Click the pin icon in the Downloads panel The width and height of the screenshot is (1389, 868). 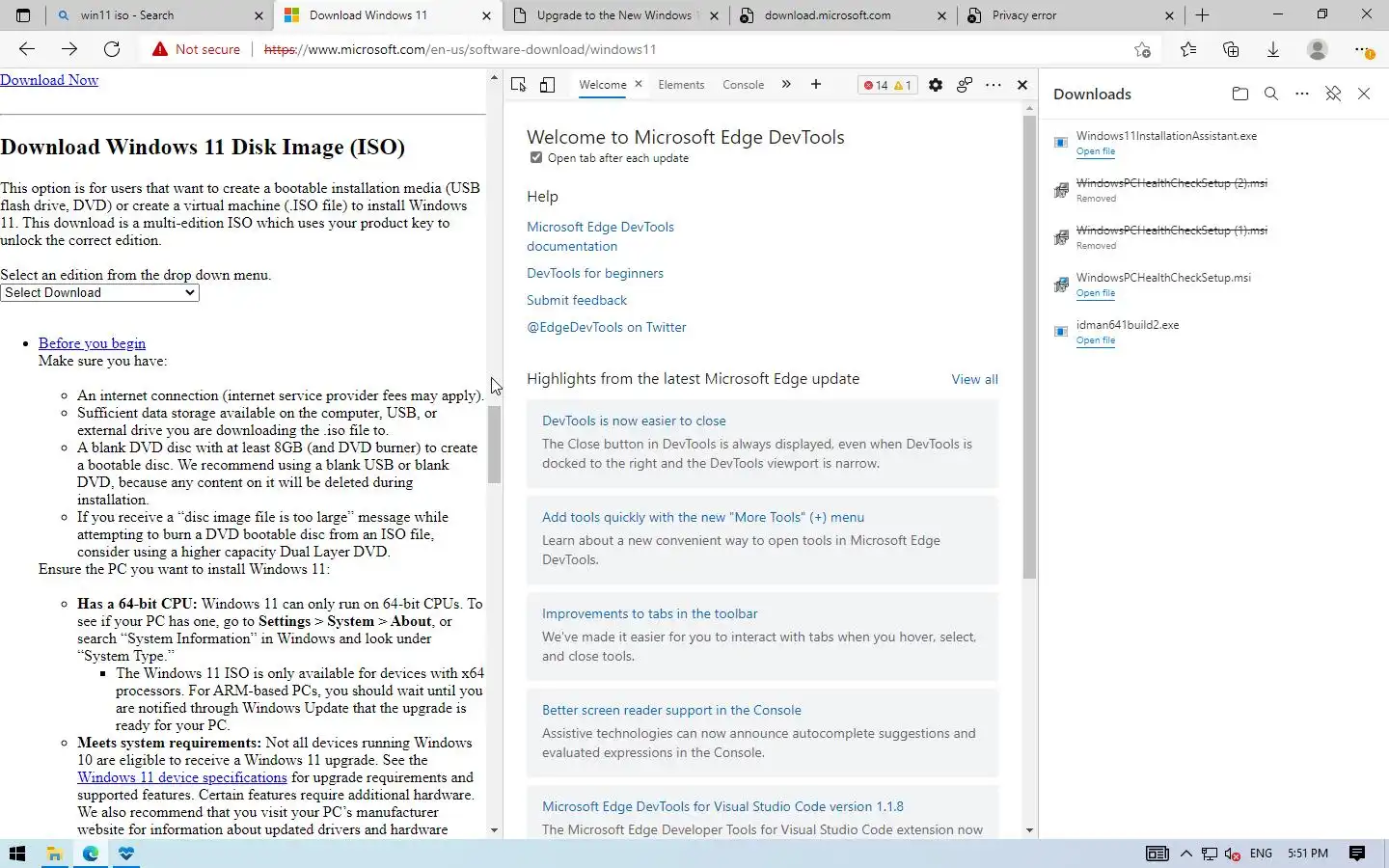[1333, 94]
